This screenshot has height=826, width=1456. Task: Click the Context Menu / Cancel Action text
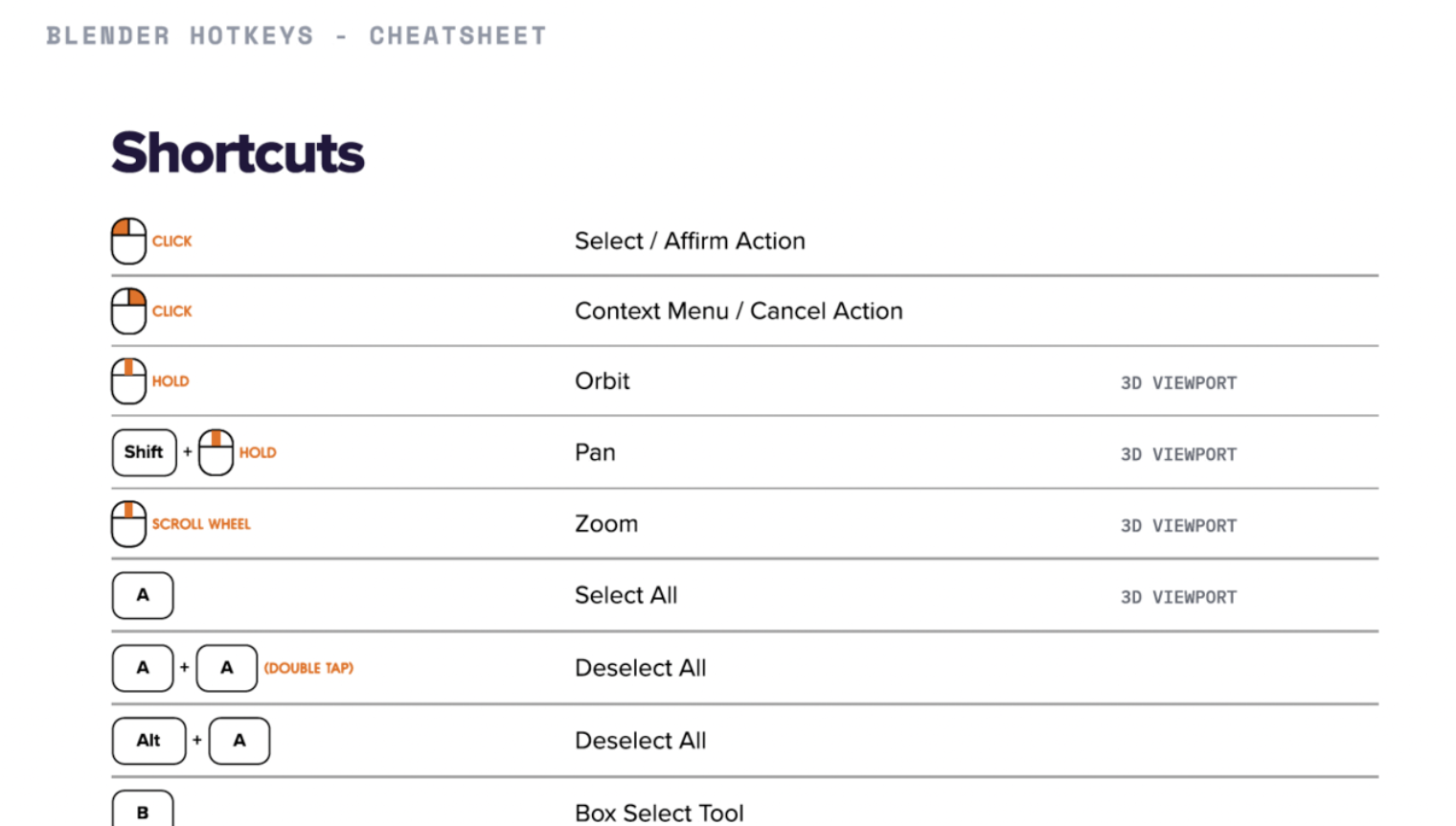pos(739,311)
